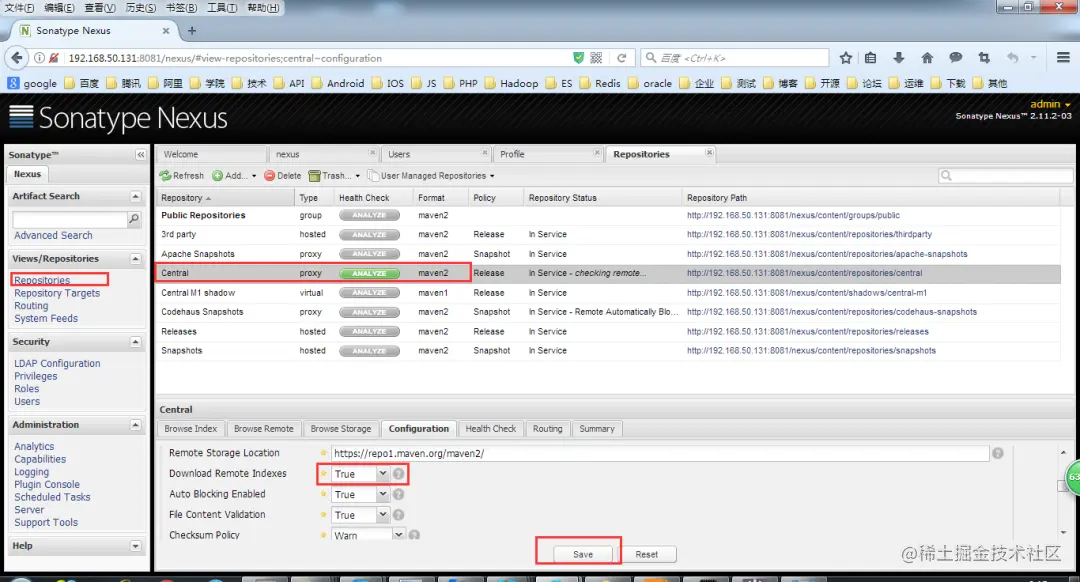
Task: Click the Remote Storage Location field
Action: pyautogui.click(x=660, y=453)
